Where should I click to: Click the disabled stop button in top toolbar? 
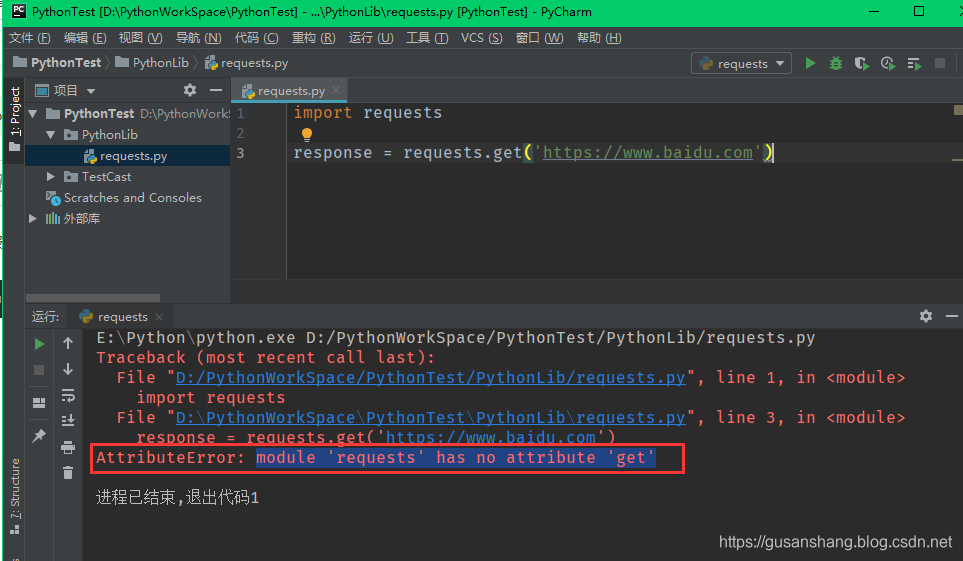click(x=940, y=63)
